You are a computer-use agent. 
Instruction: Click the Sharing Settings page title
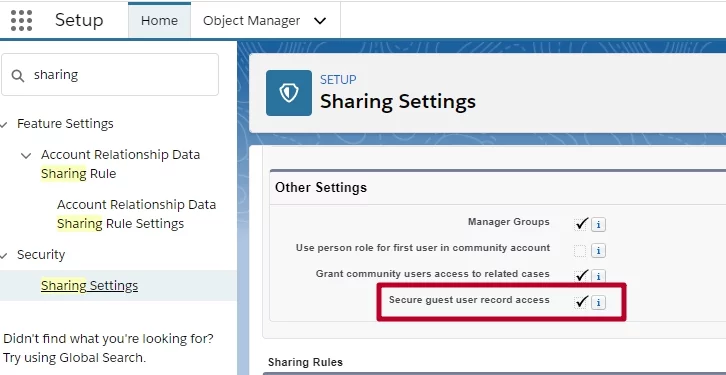click(x=398, y=101)
